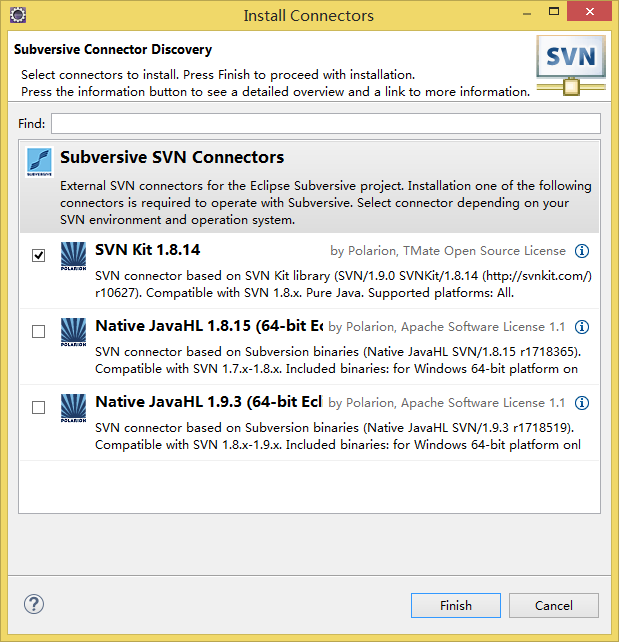Image resolution: width=619 pixels, height=642 pixels.
Task: Open the help question mark icon
Action: (x=34, y=604)
